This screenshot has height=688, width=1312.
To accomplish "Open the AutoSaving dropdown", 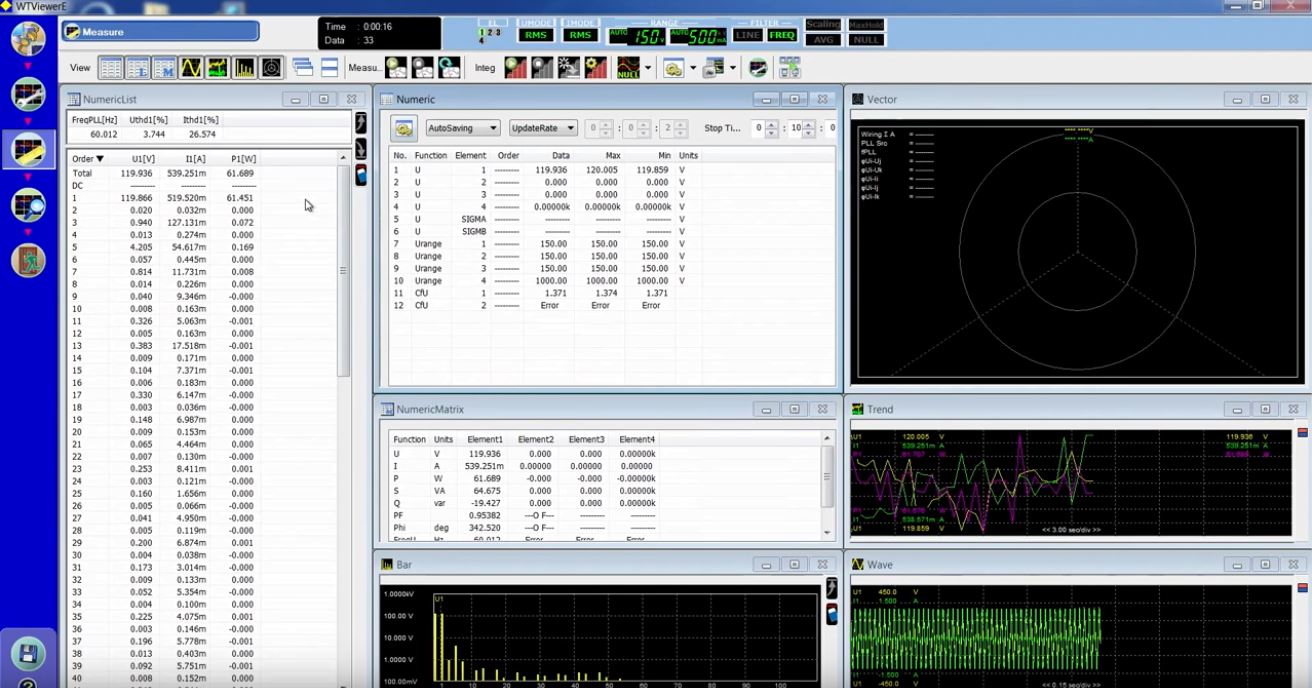I will point(463,128).
